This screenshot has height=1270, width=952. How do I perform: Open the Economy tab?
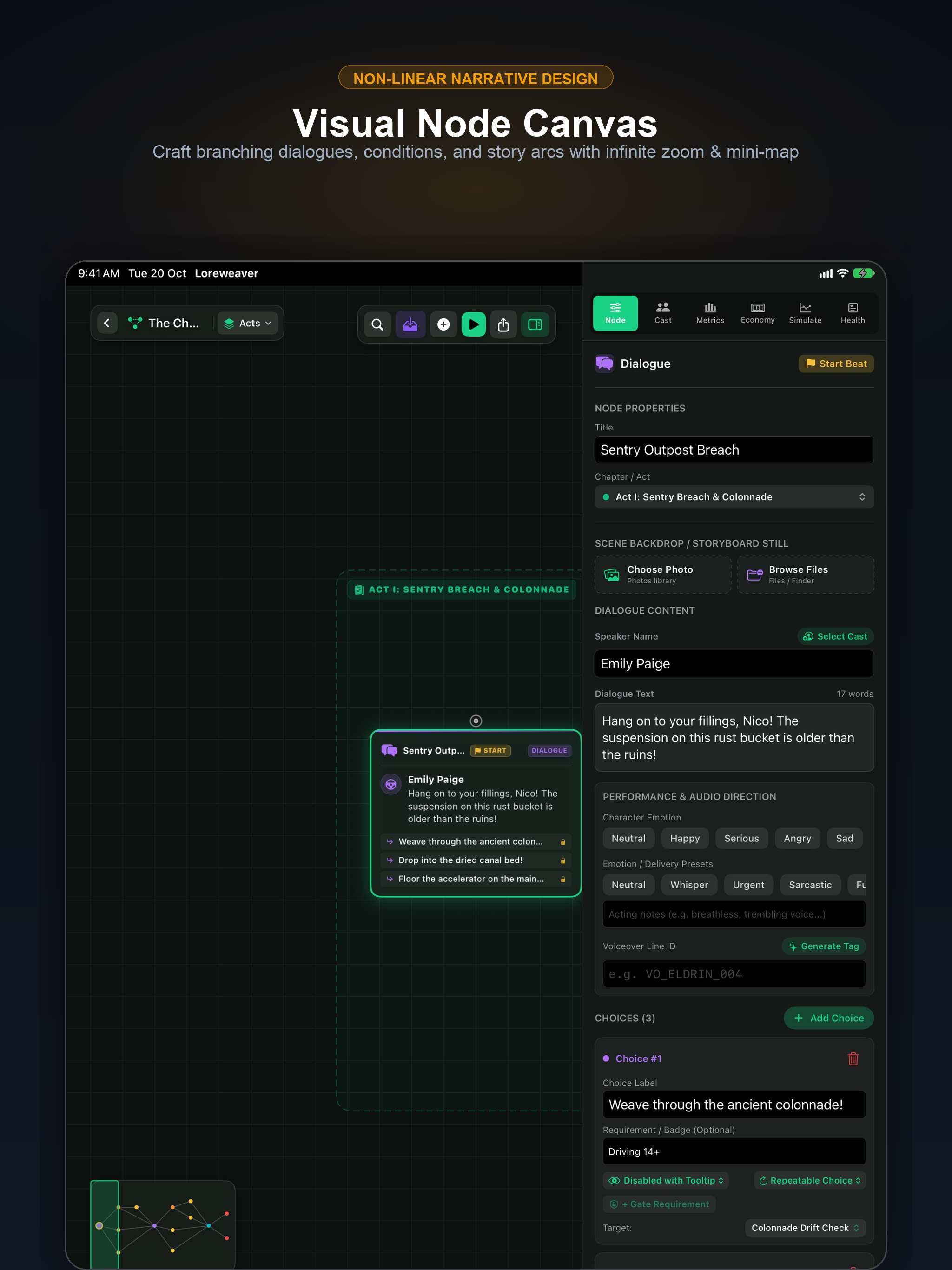(758, 313)
